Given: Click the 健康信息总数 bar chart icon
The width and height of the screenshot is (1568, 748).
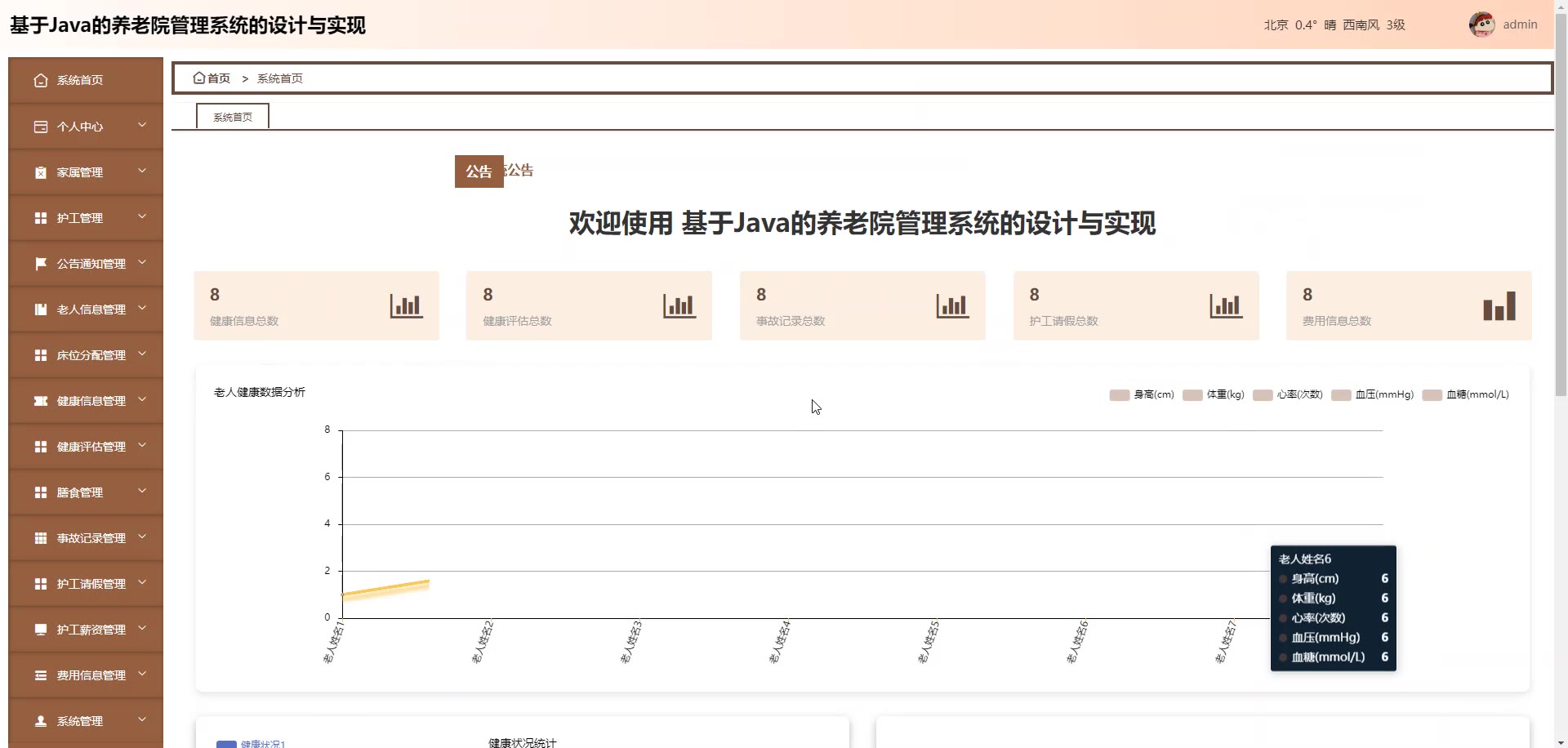Looking at the screenshot, I should [x=406, y=305].
